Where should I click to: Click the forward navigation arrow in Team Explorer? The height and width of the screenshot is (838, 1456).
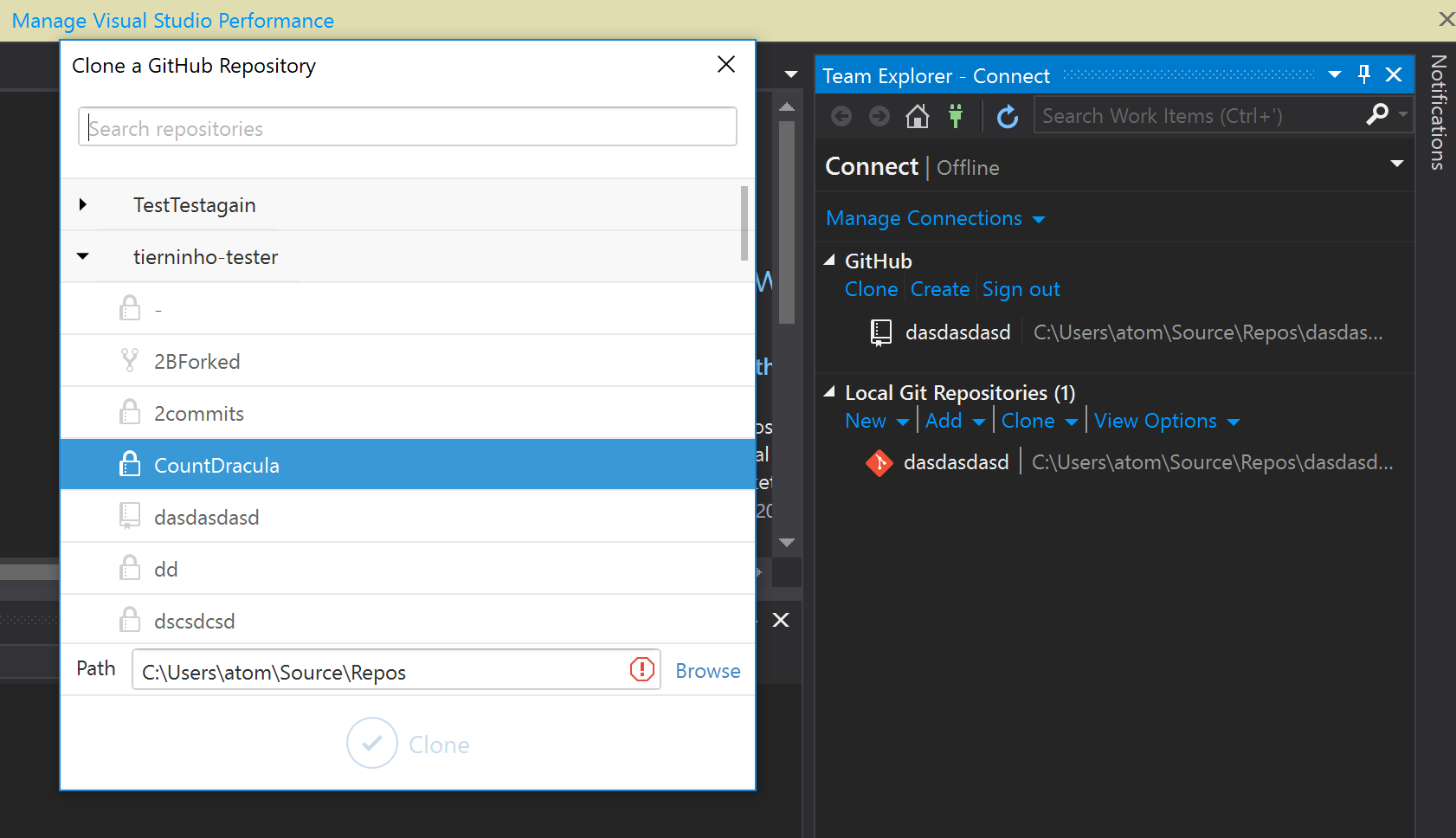click(880, 115)
